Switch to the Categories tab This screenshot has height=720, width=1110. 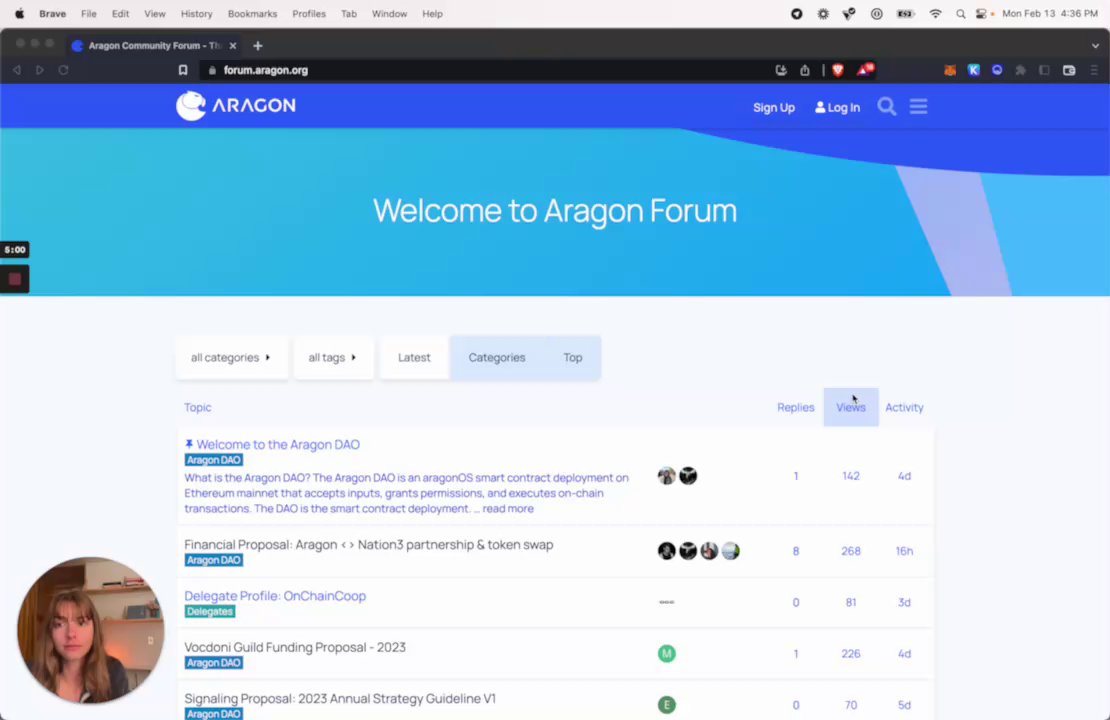[497, 358]
